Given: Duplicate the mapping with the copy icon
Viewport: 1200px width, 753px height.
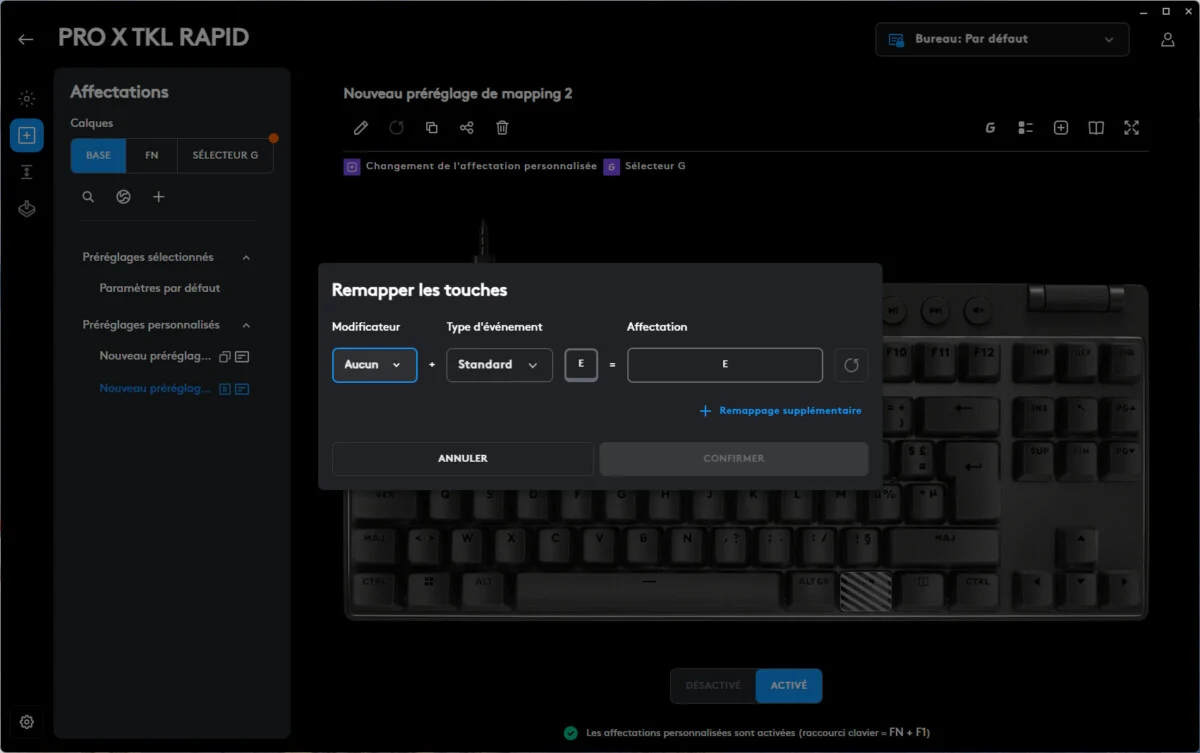Looking at the screenshot, I should pyautogui.click(x=432, y=128).
